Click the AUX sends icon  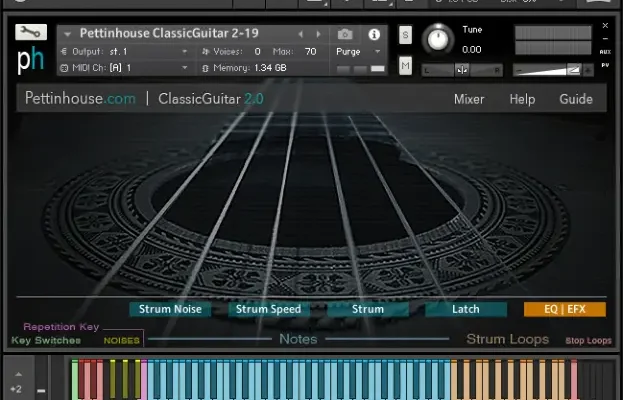click(x=605, y=51)
